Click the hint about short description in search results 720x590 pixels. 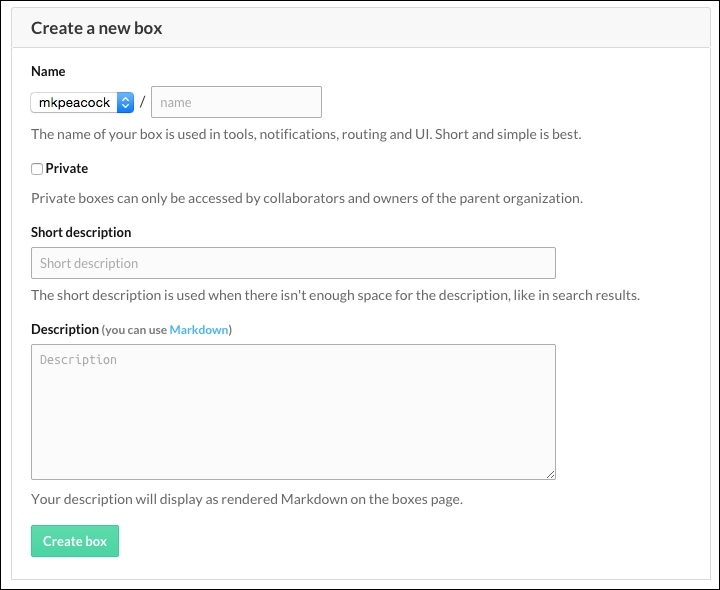pos(335,295)
